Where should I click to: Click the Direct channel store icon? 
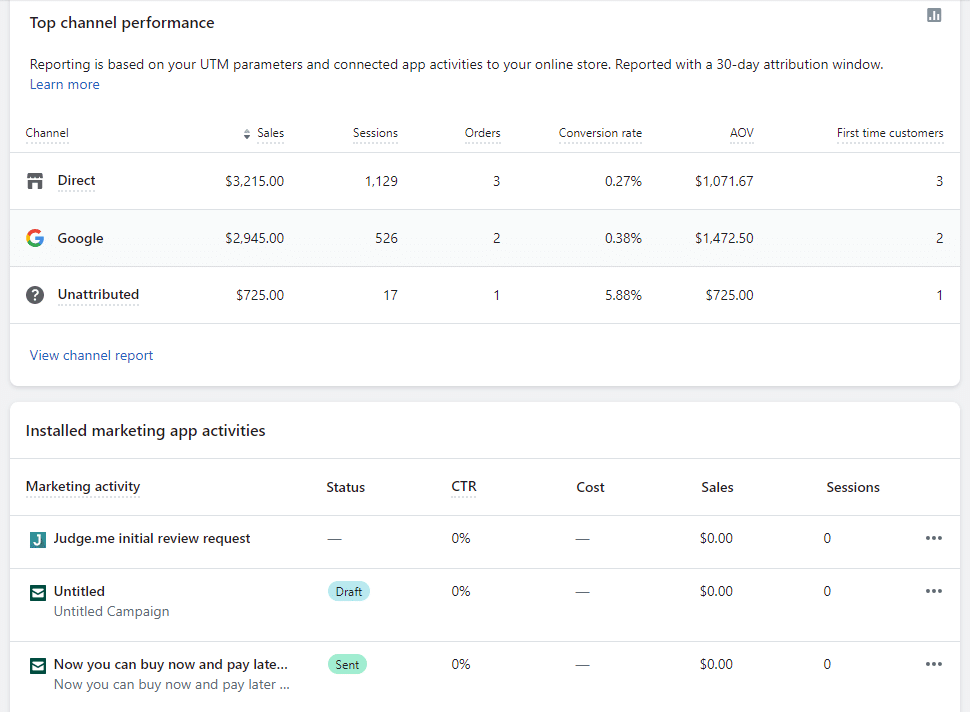click(x=35, y=181)
